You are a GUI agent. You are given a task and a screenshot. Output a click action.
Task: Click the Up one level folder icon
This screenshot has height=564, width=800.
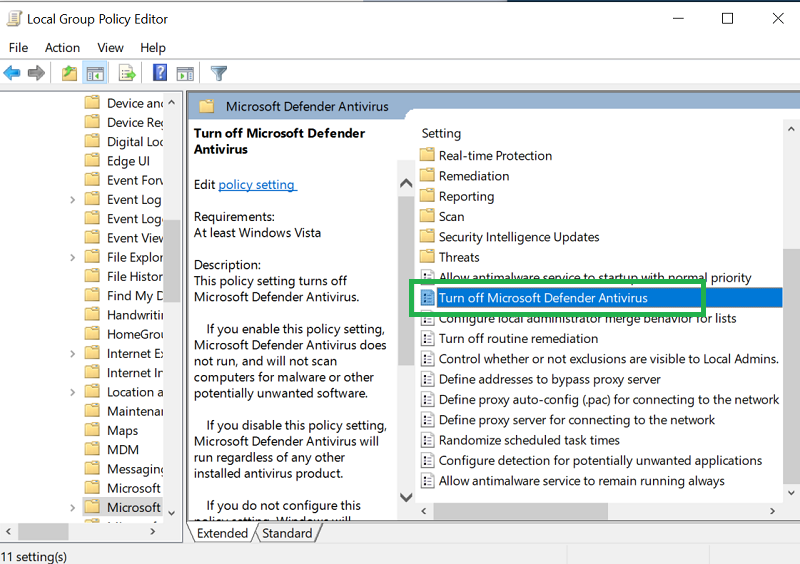pos(69,73)
